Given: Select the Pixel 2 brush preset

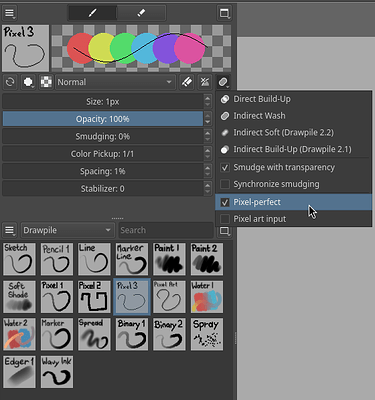Looking at the screenshot, I should tap(94, 297).
